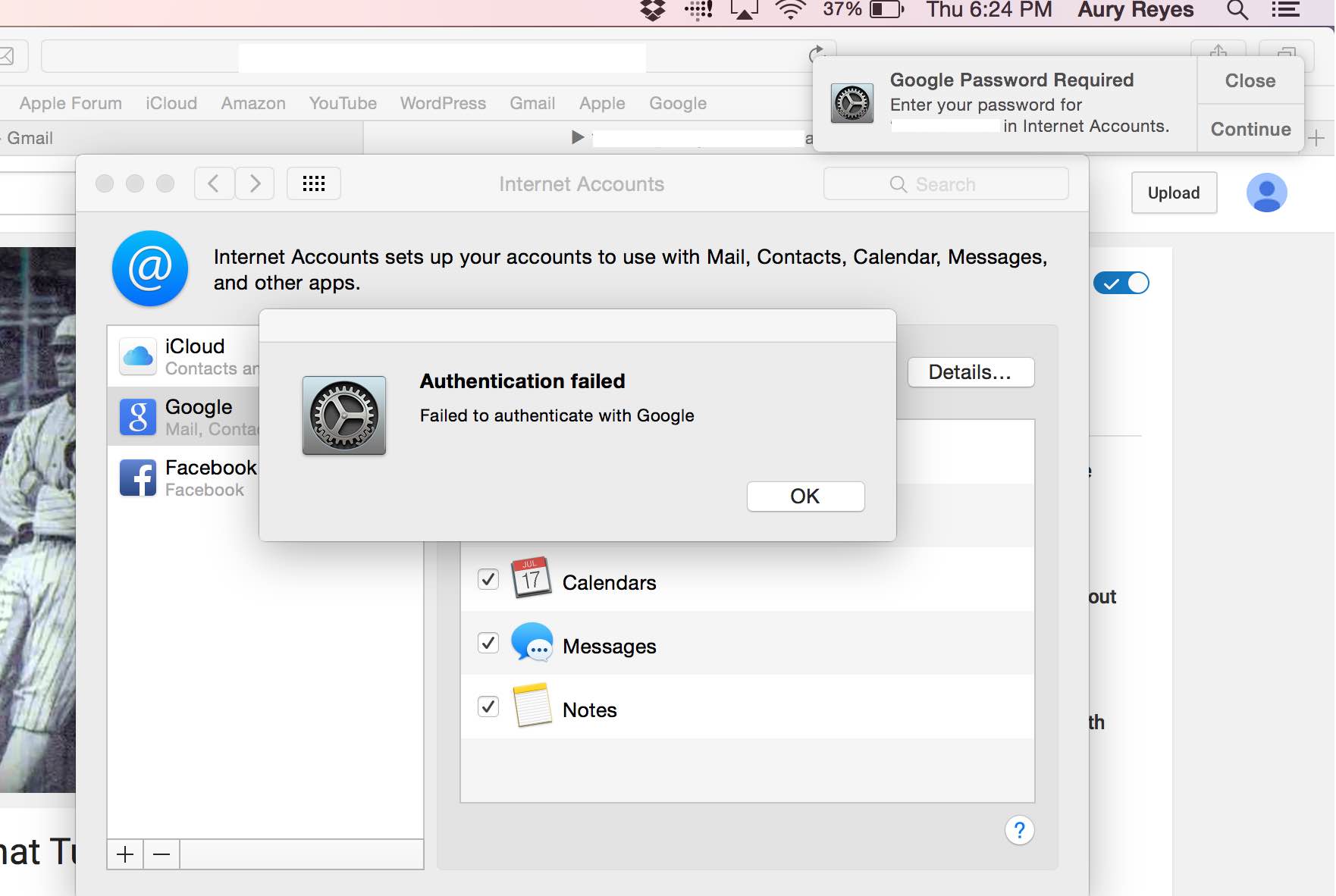Viewport: 1336px width, 896px height.
Task: Show all preferences grid button
Action: pos(314,183)
